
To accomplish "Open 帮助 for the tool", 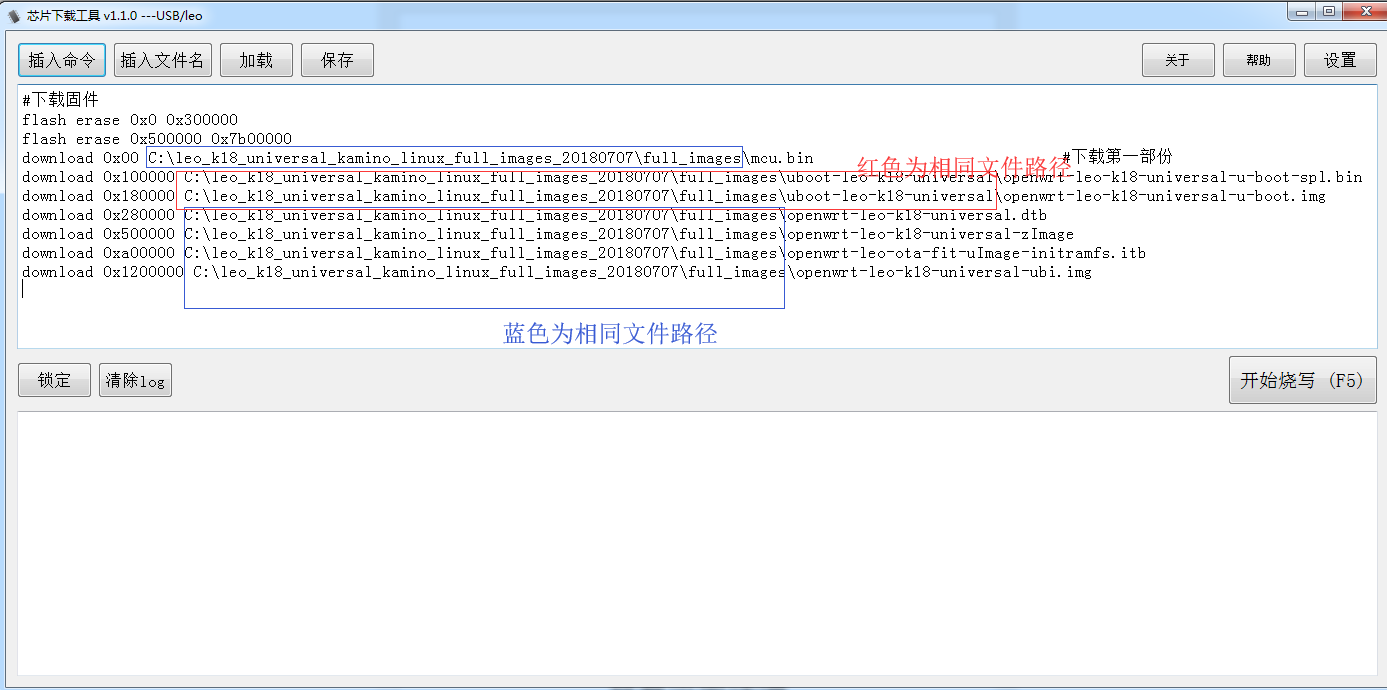I will pos(1259,60).
